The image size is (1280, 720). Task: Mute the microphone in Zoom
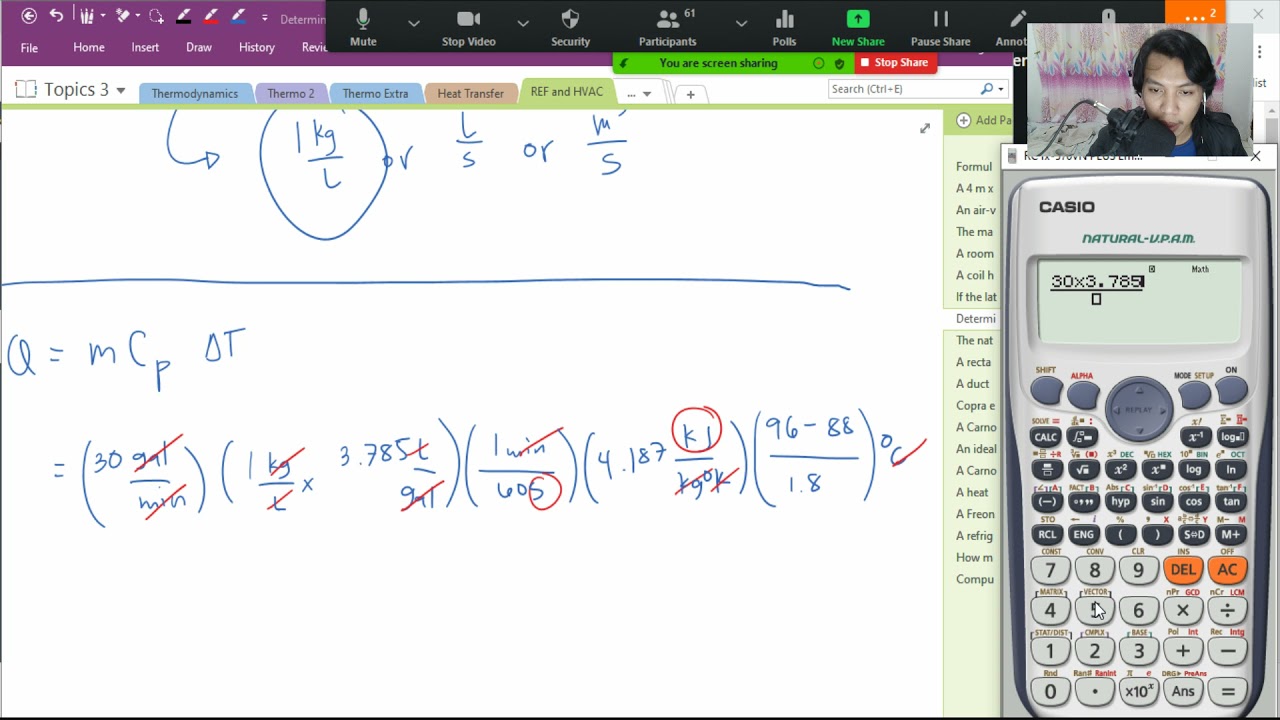tap(363, 28)
